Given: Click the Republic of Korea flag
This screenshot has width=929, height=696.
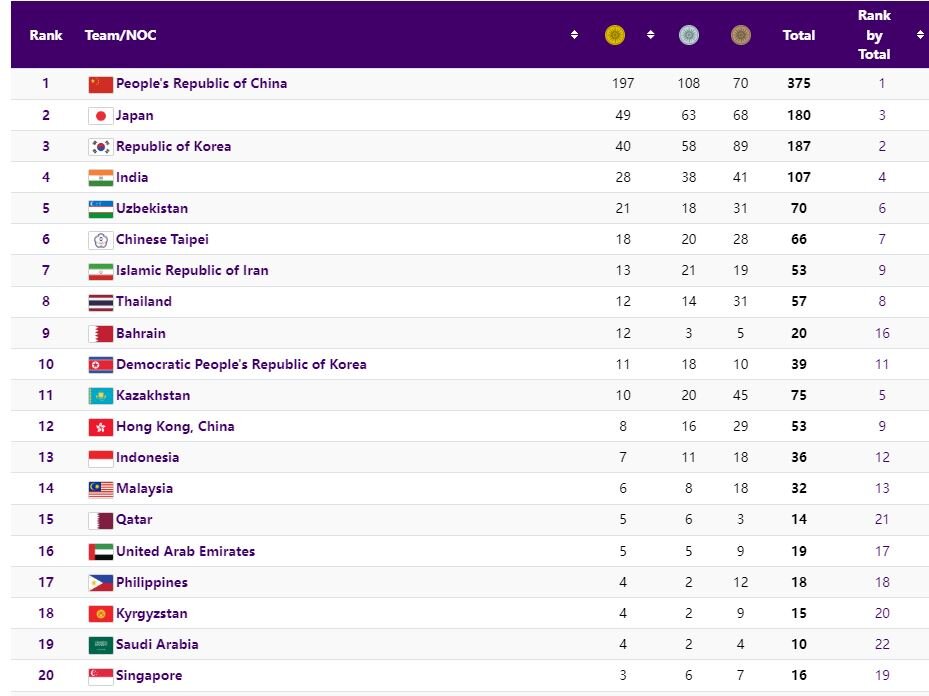Looking at the screenshot, I should point(100,146).
